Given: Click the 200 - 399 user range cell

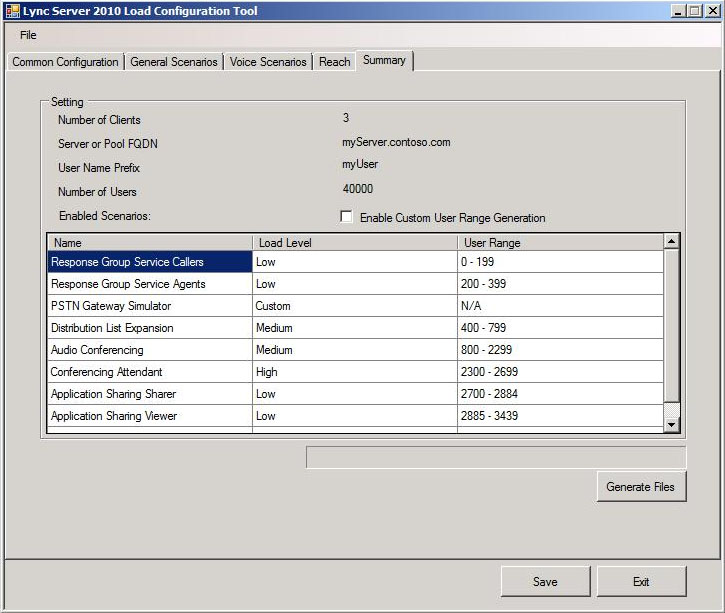Looking at the screenshot, I should click(x=560, y=284).
